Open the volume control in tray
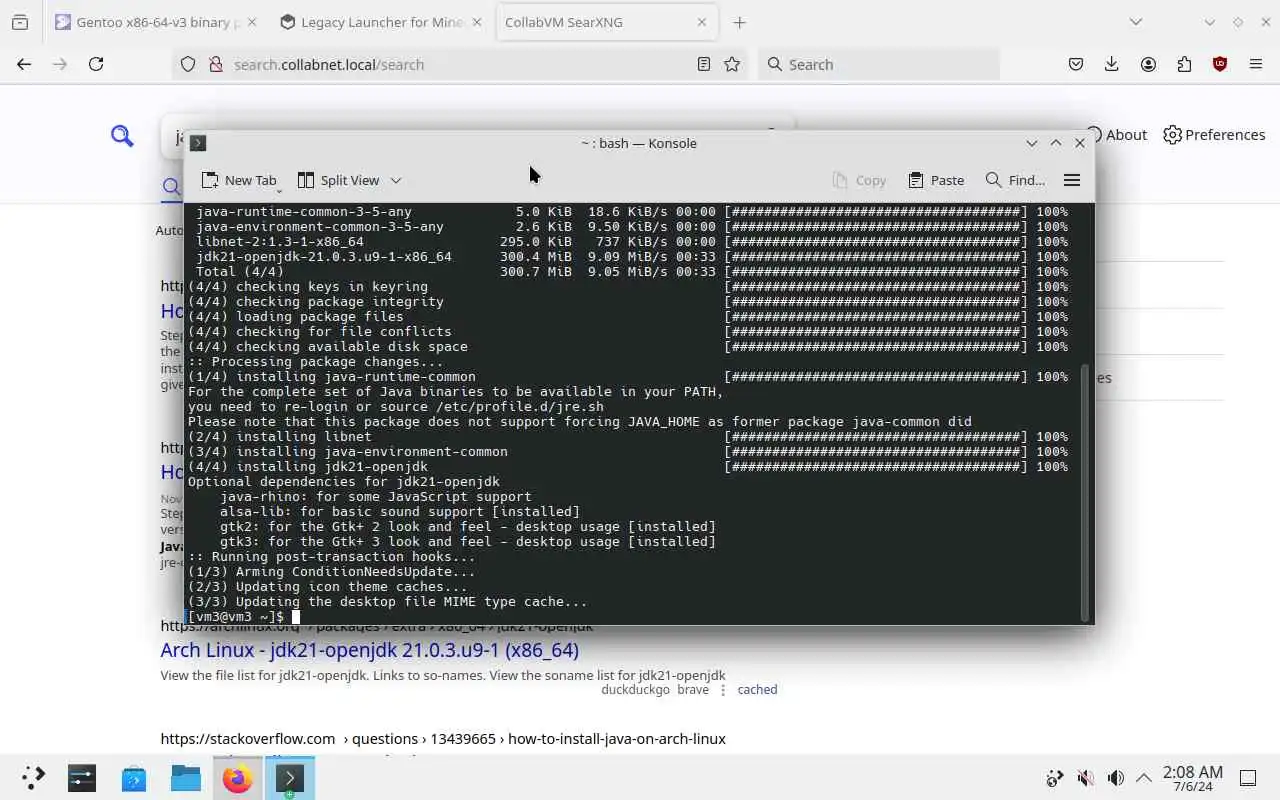Screen dimensions: 1280x800 point(1115,778)
